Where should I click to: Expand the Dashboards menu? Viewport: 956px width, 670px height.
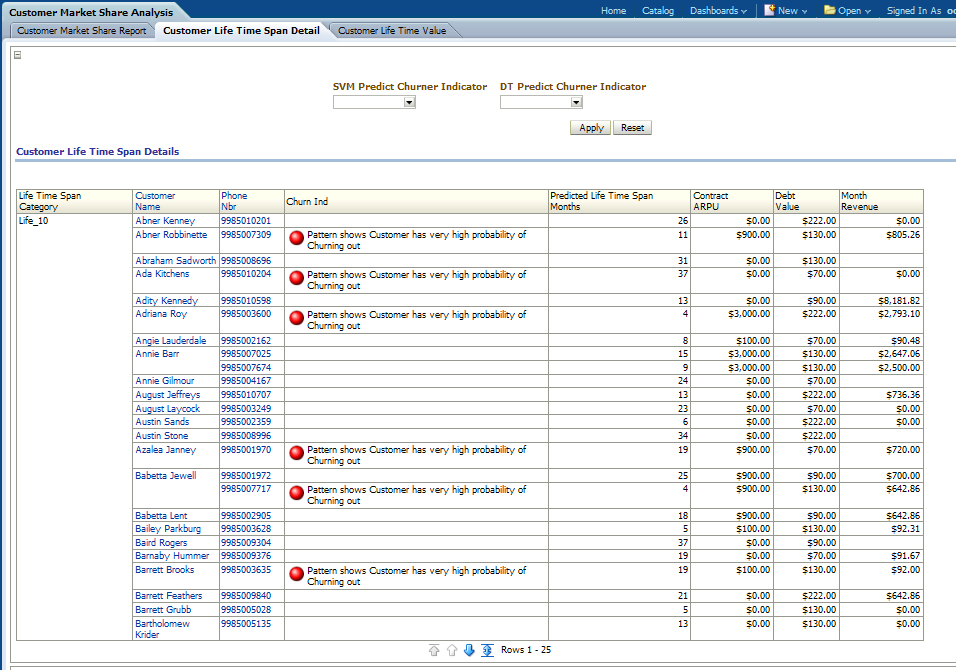click(718, 11)
